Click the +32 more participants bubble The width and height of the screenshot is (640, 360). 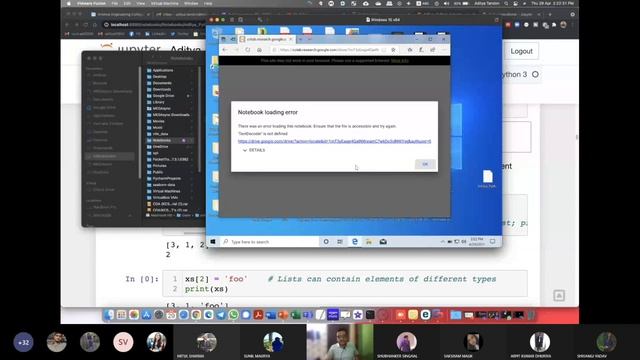[24, 342]
